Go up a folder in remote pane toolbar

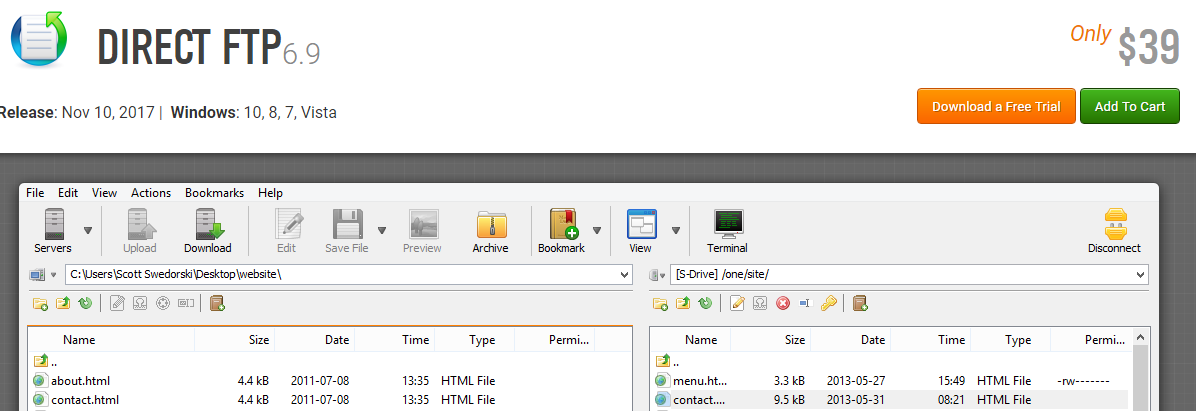pyautogui.click(x=683, y=303)
